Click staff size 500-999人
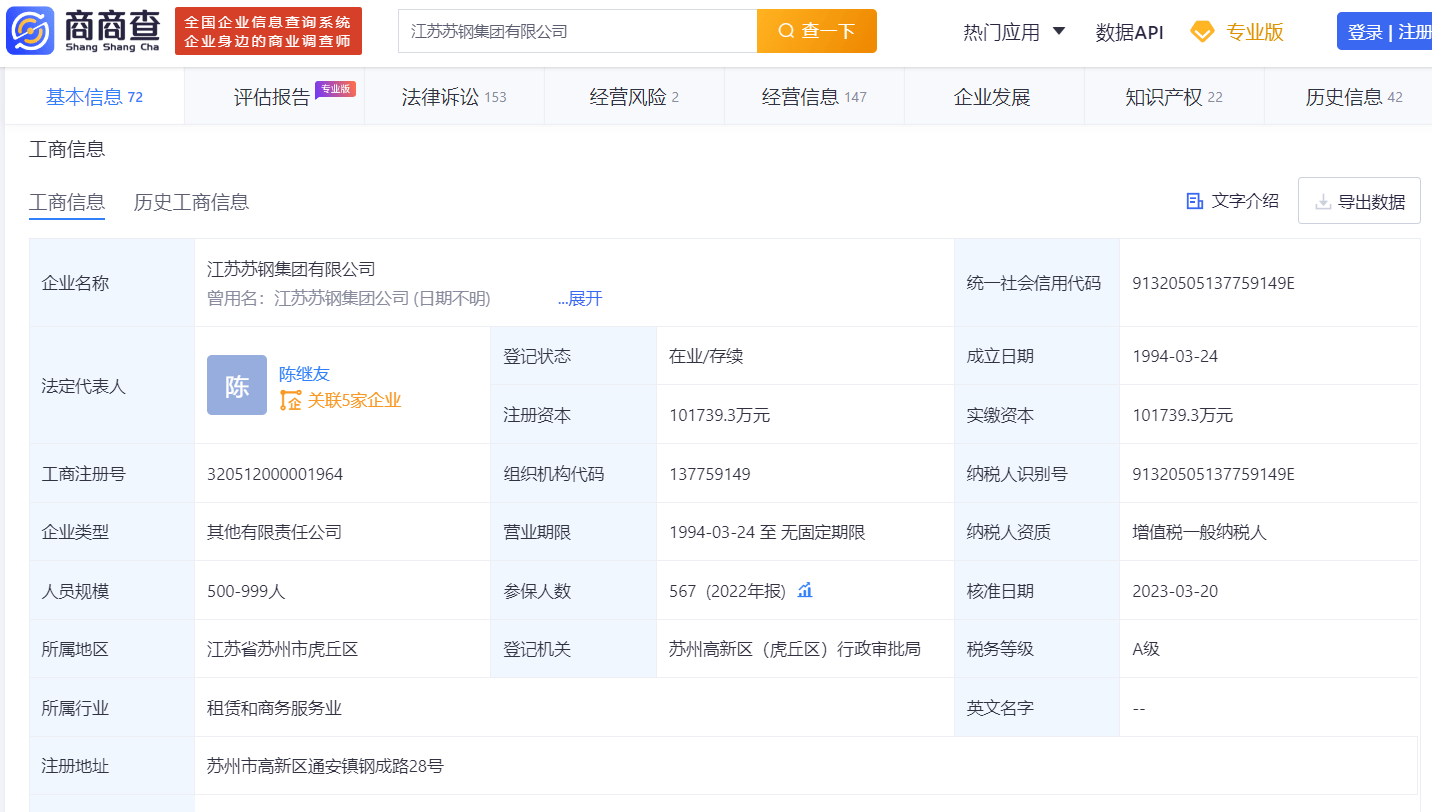Image resolution: width=1432 pixels, height=812 pixels. tap(246, 591)
